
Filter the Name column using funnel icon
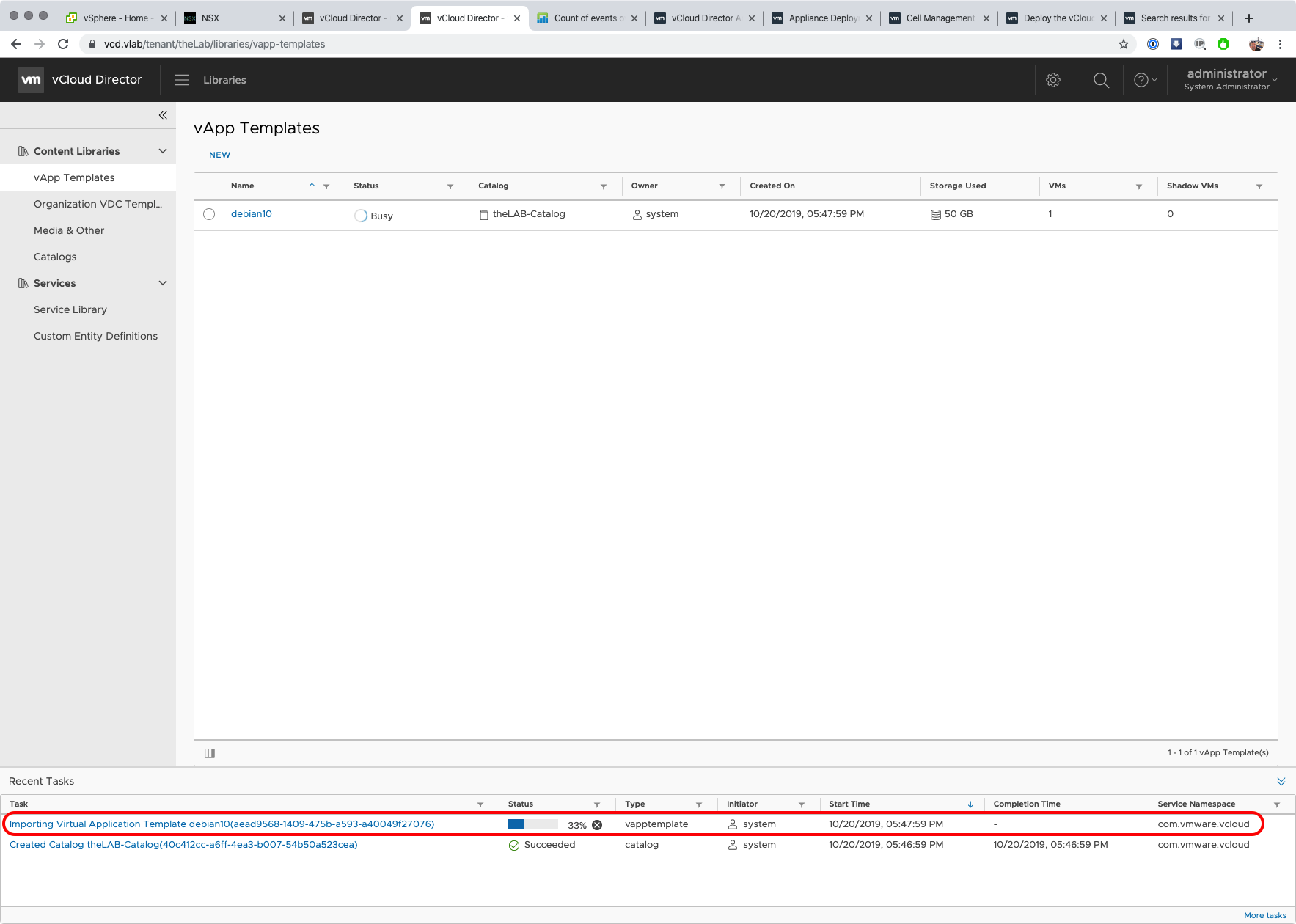click(326, 186)
